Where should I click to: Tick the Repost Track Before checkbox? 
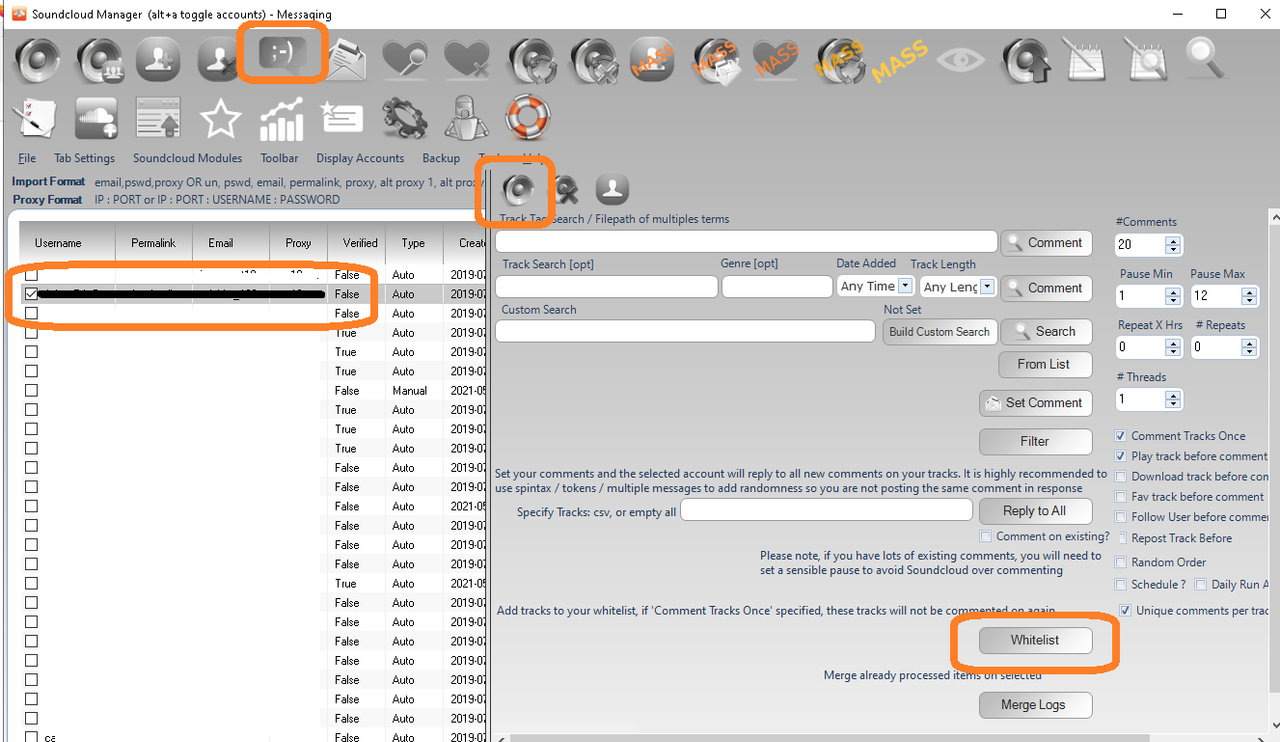click(x=1122, y=538)
